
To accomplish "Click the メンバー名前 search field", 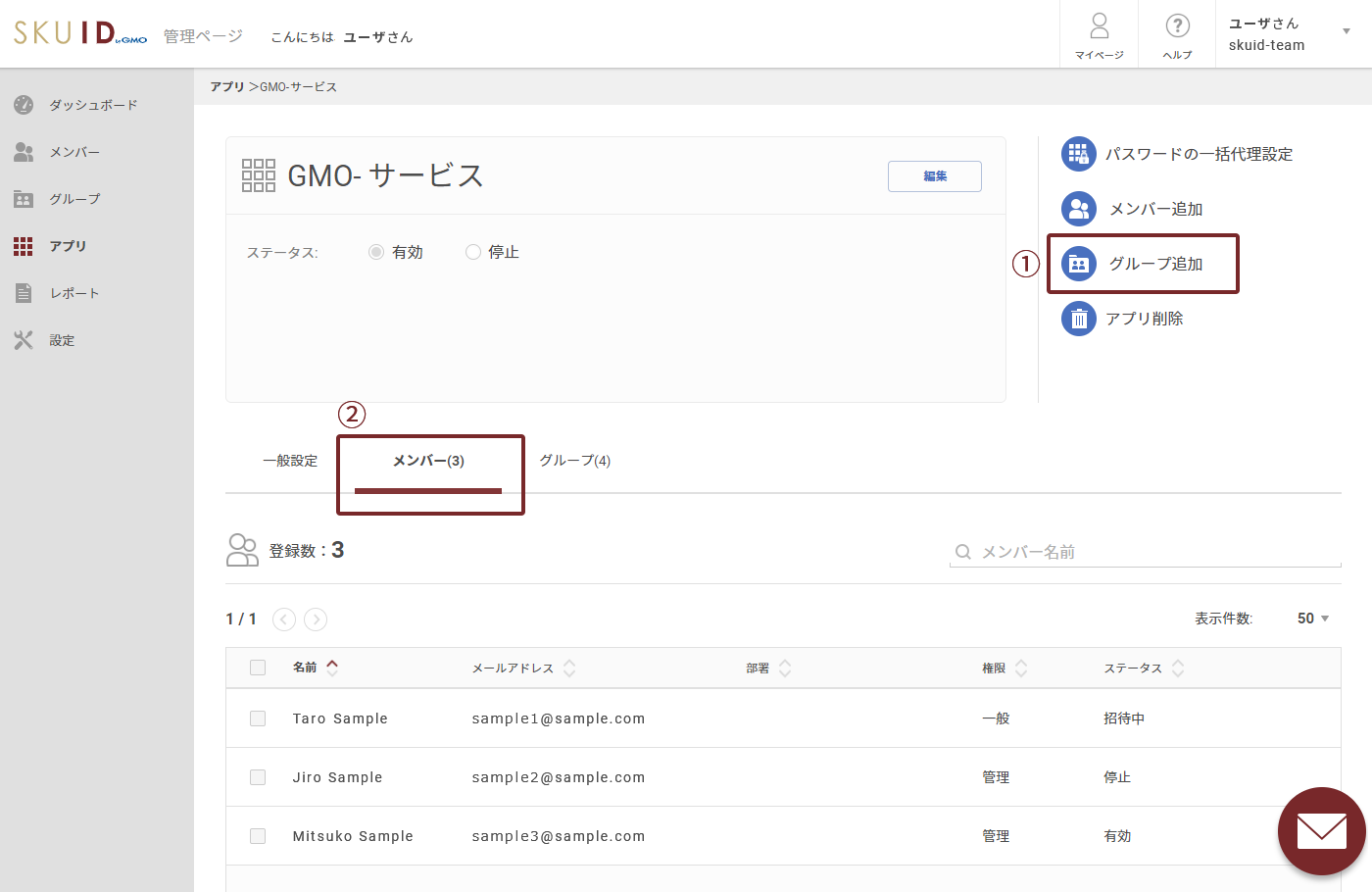I will pyautogui.click(x=1145, y=552).
